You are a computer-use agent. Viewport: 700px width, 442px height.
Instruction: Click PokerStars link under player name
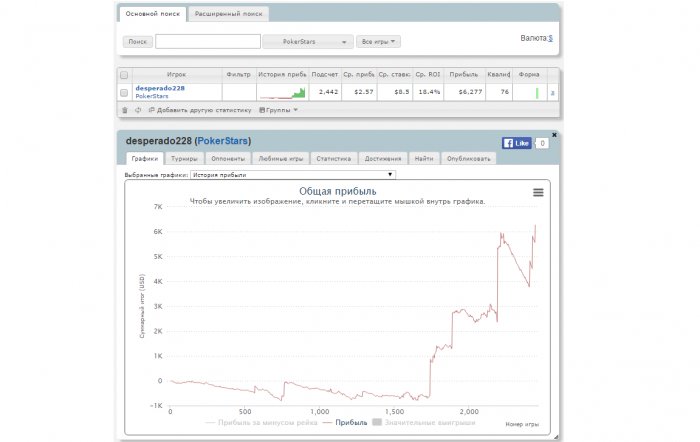[152, 96]
